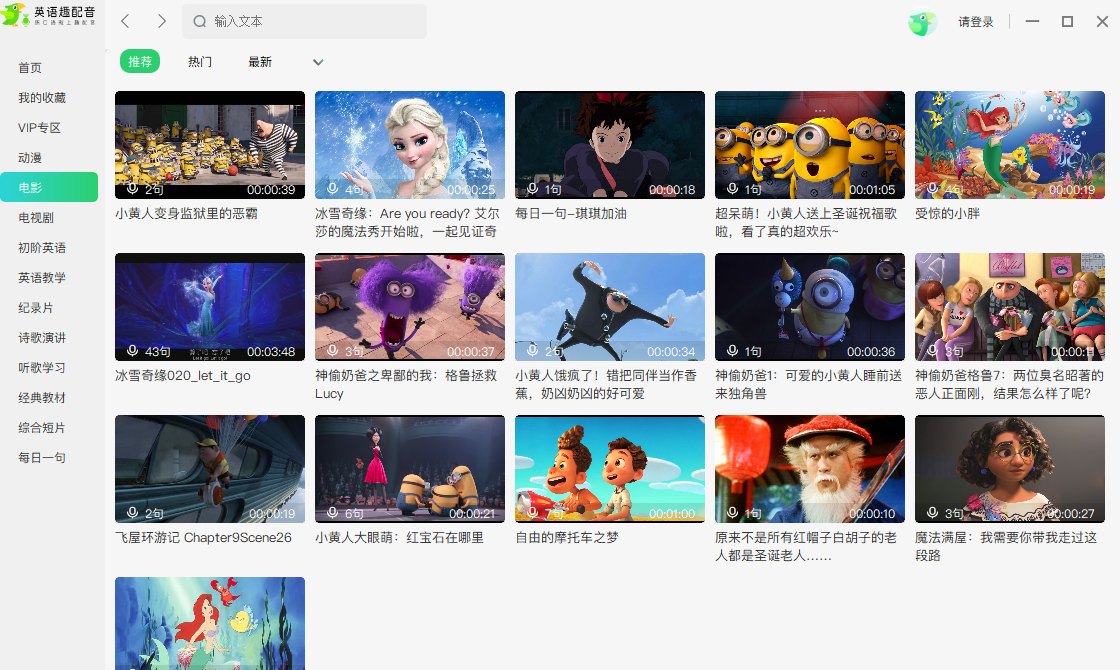Click the 输入文本 search field
The height and width of the screenshot is (670, 1120).
(x=310, y=21)
